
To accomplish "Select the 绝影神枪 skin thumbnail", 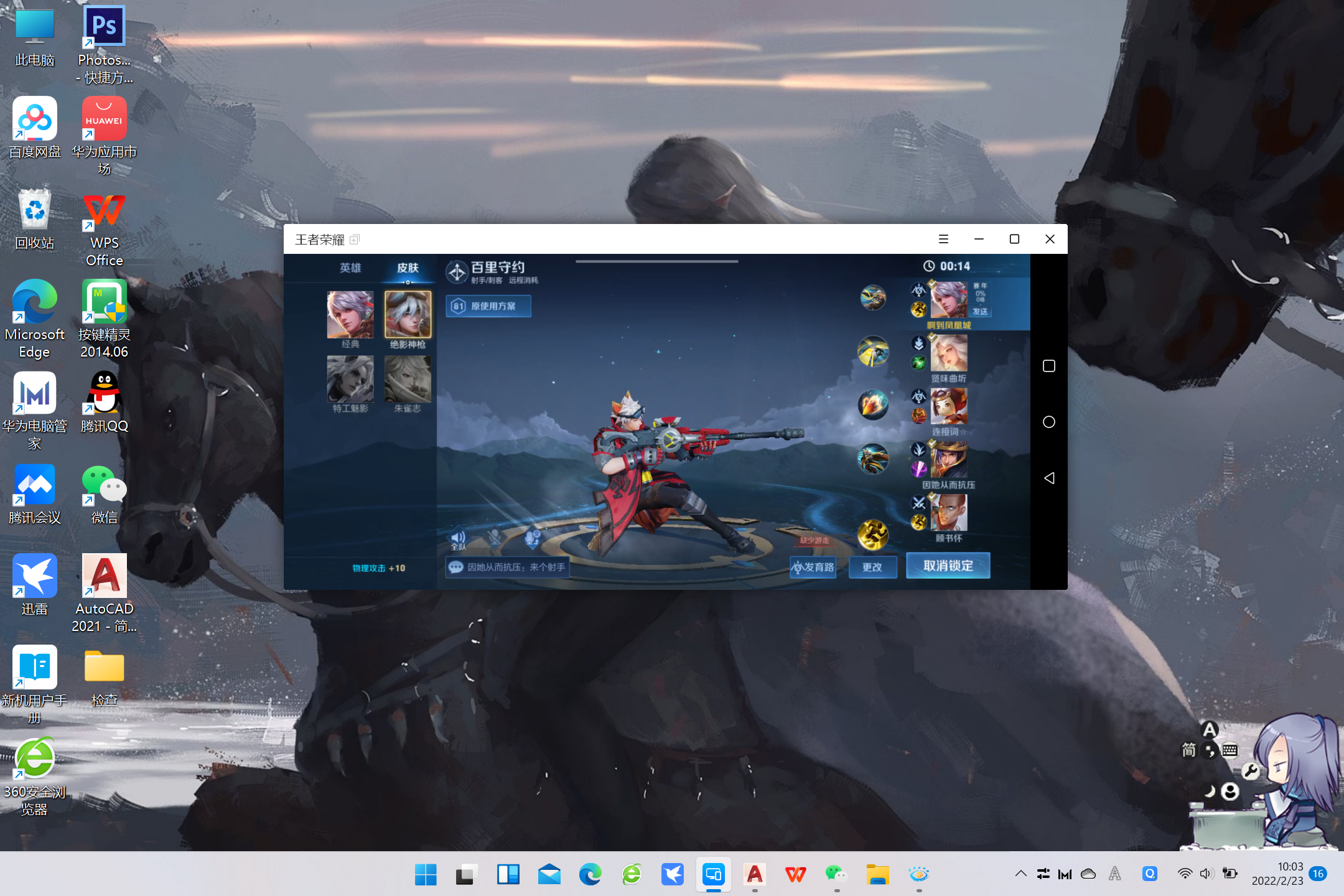I will [x=408, y=314].
